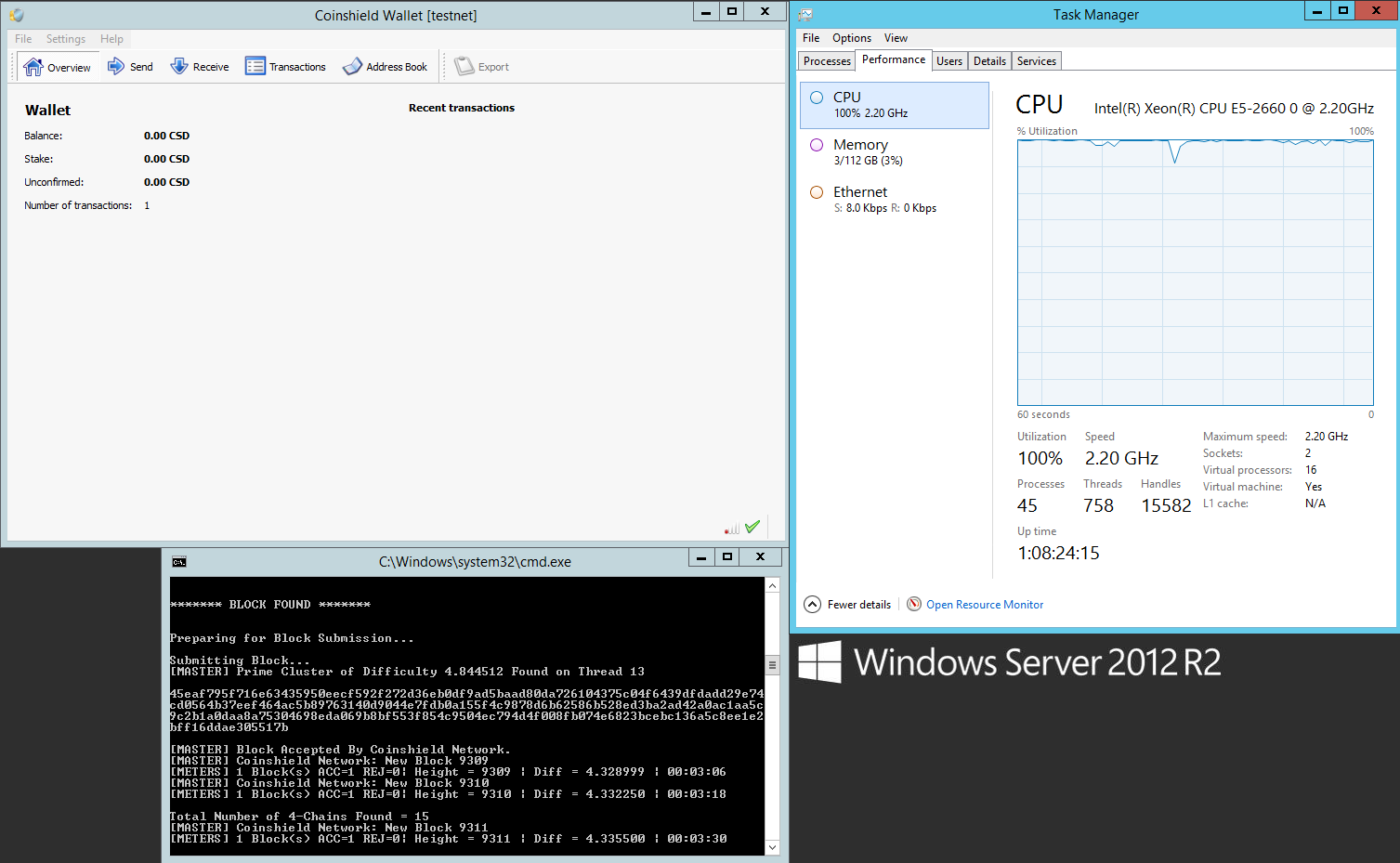Click the cmd scrollbar down arrow
This screenshot has width=1400, height=863.
point(772,847)
